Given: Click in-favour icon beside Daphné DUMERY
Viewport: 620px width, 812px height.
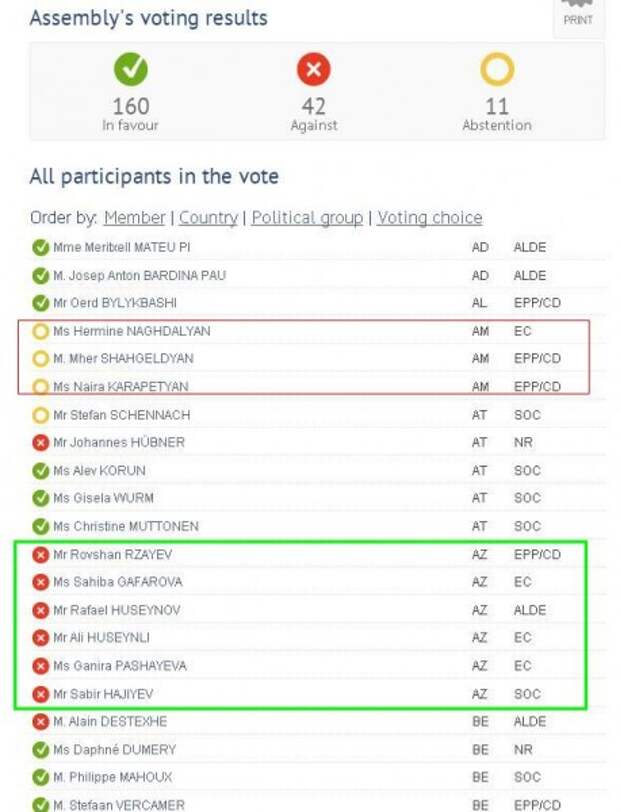Looking at the screenshot, I should point(40,749).
